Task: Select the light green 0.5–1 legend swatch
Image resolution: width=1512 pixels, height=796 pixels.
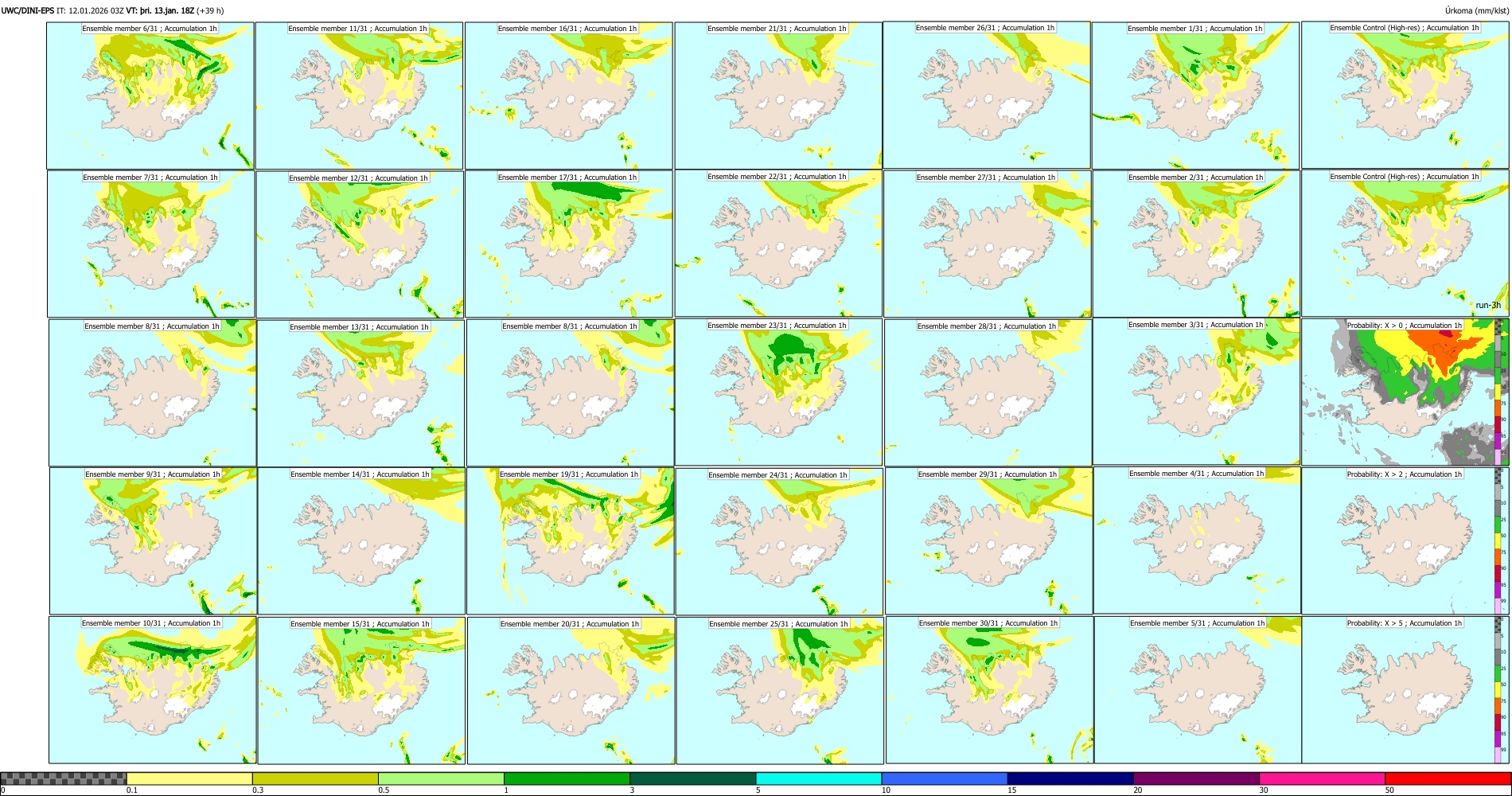Action: tap(441, 778)
